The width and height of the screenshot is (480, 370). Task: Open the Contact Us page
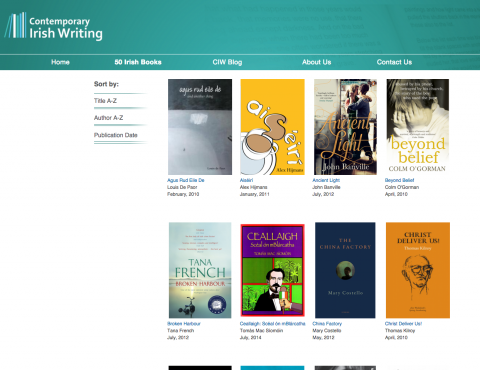[x=394, y=62]
